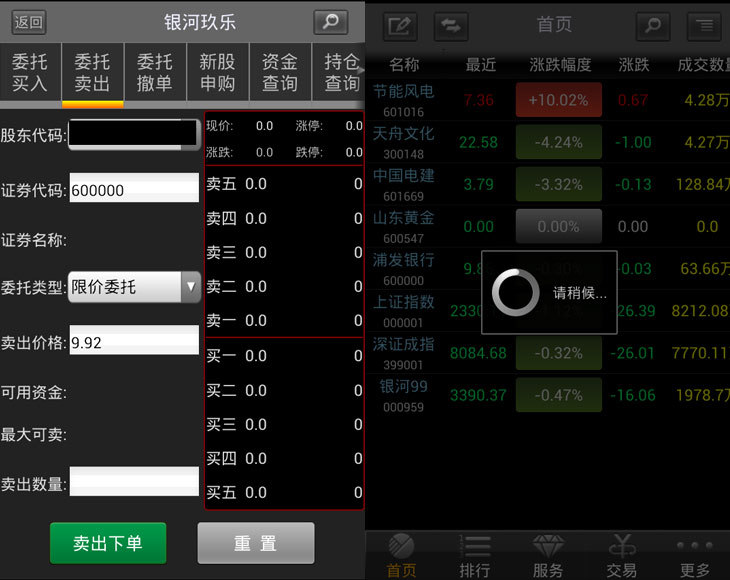Open the 委托撤单 tab
This screenshot has height=580, width=730.
pos(155,72)
